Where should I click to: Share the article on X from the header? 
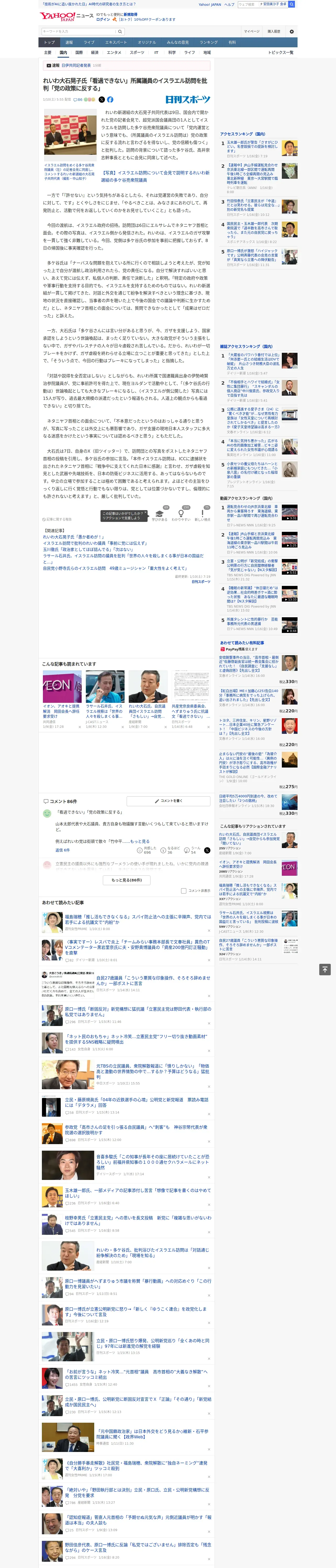click(x=102, y=99)
